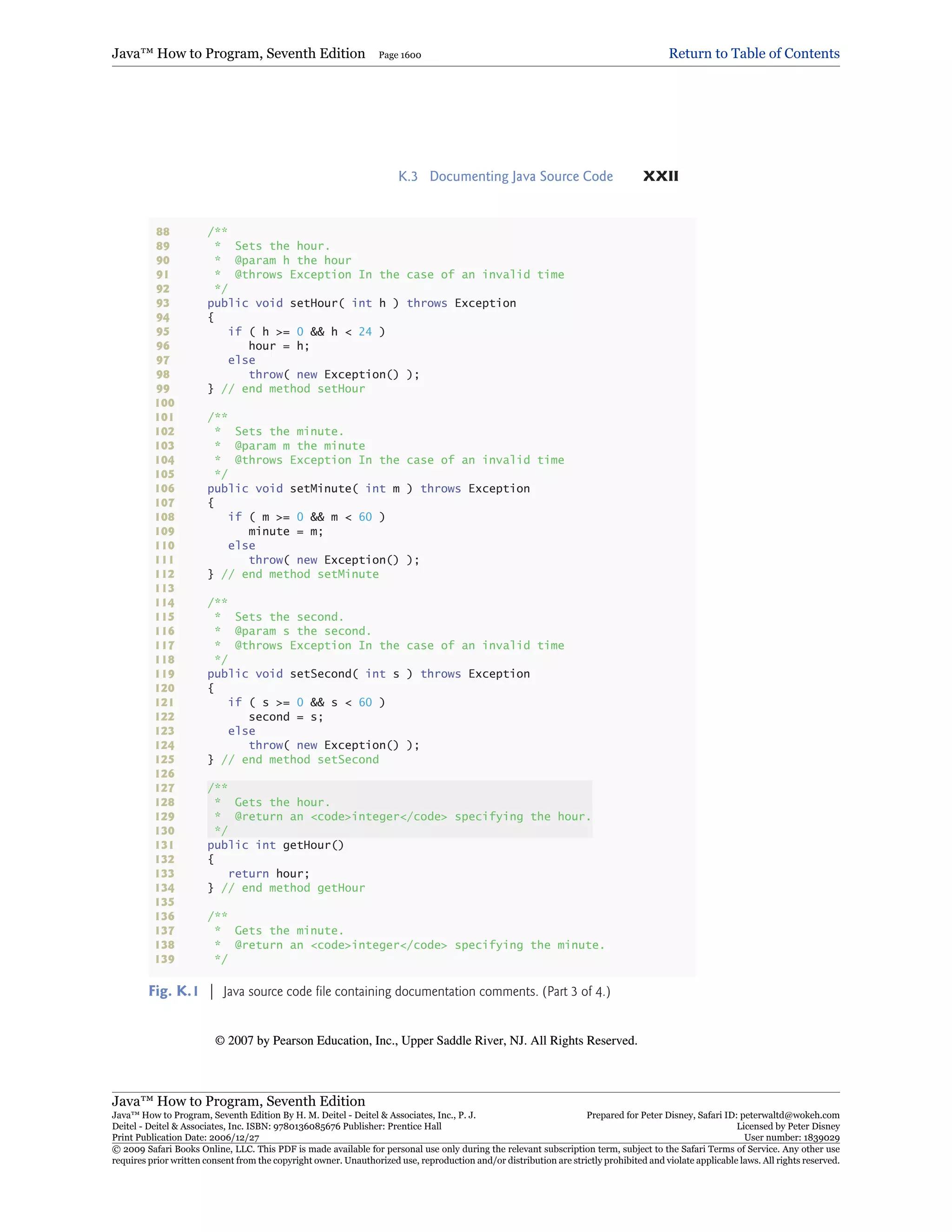This screenshot has height=1232, width=952.
Task: Click line number 88
Action: click(x=163, y=232)
